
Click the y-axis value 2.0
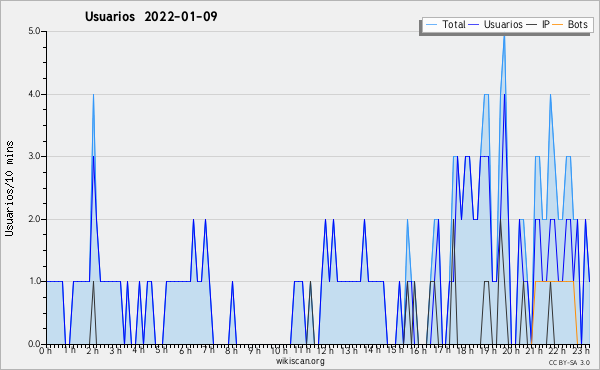[34, 219]
